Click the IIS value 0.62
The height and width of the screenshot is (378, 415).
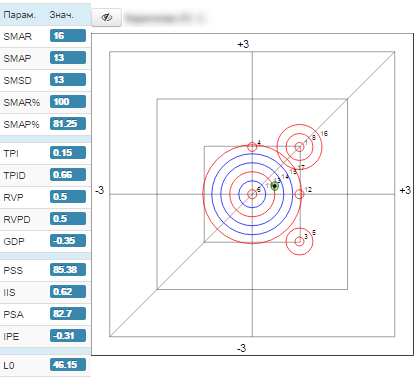68,292
